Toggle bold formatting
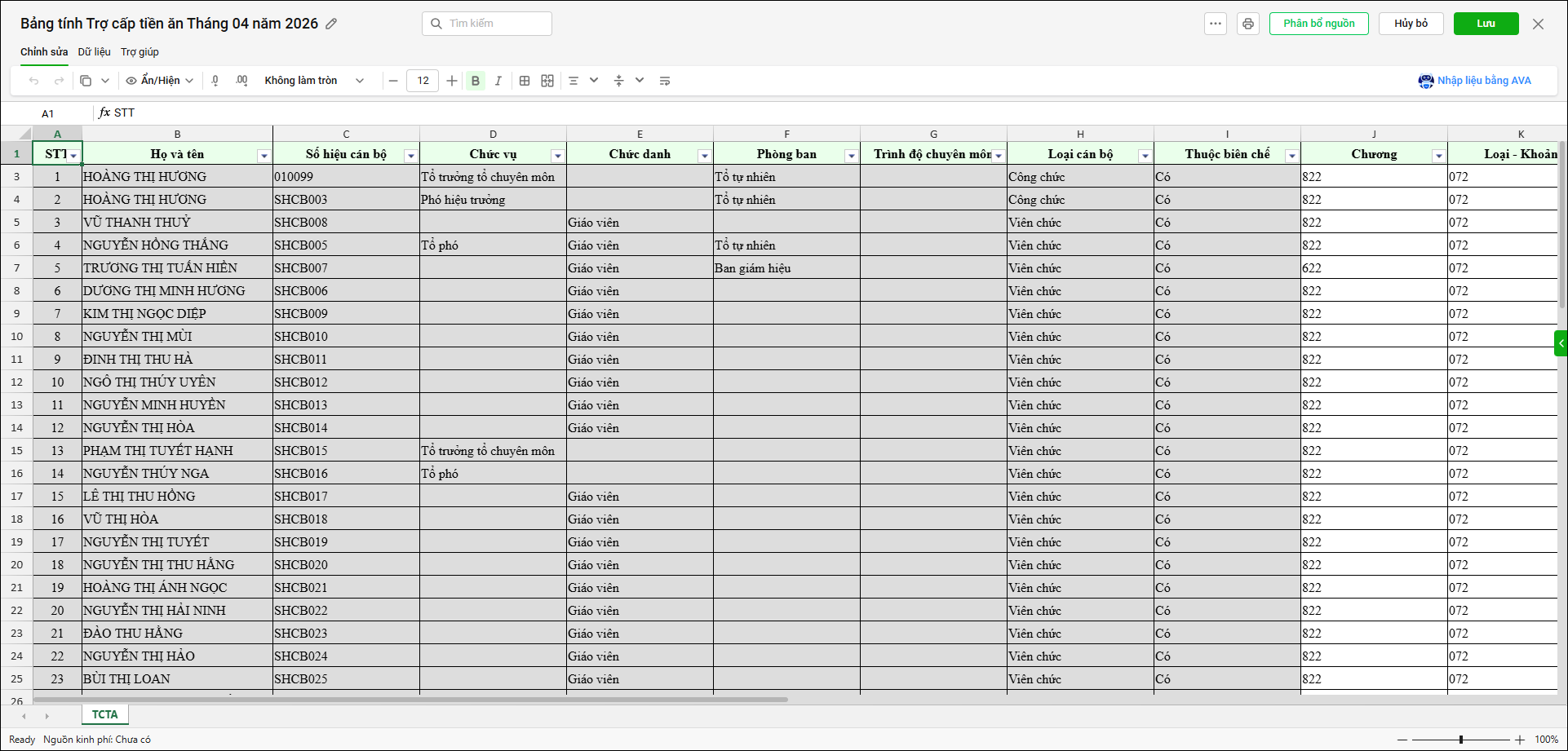1568x751 pixels. (x=476, y=81)
